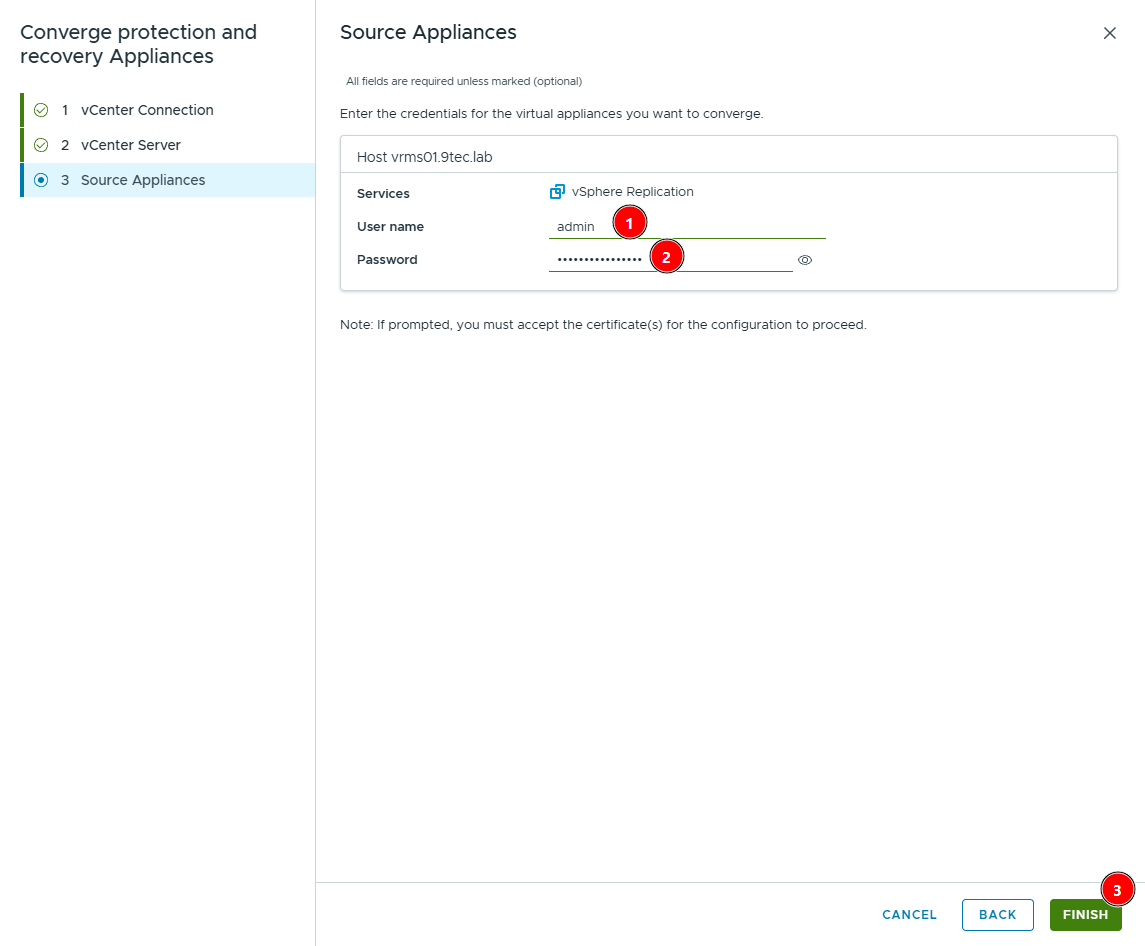Click the vSphere Replication service icon

coord(557,191)
